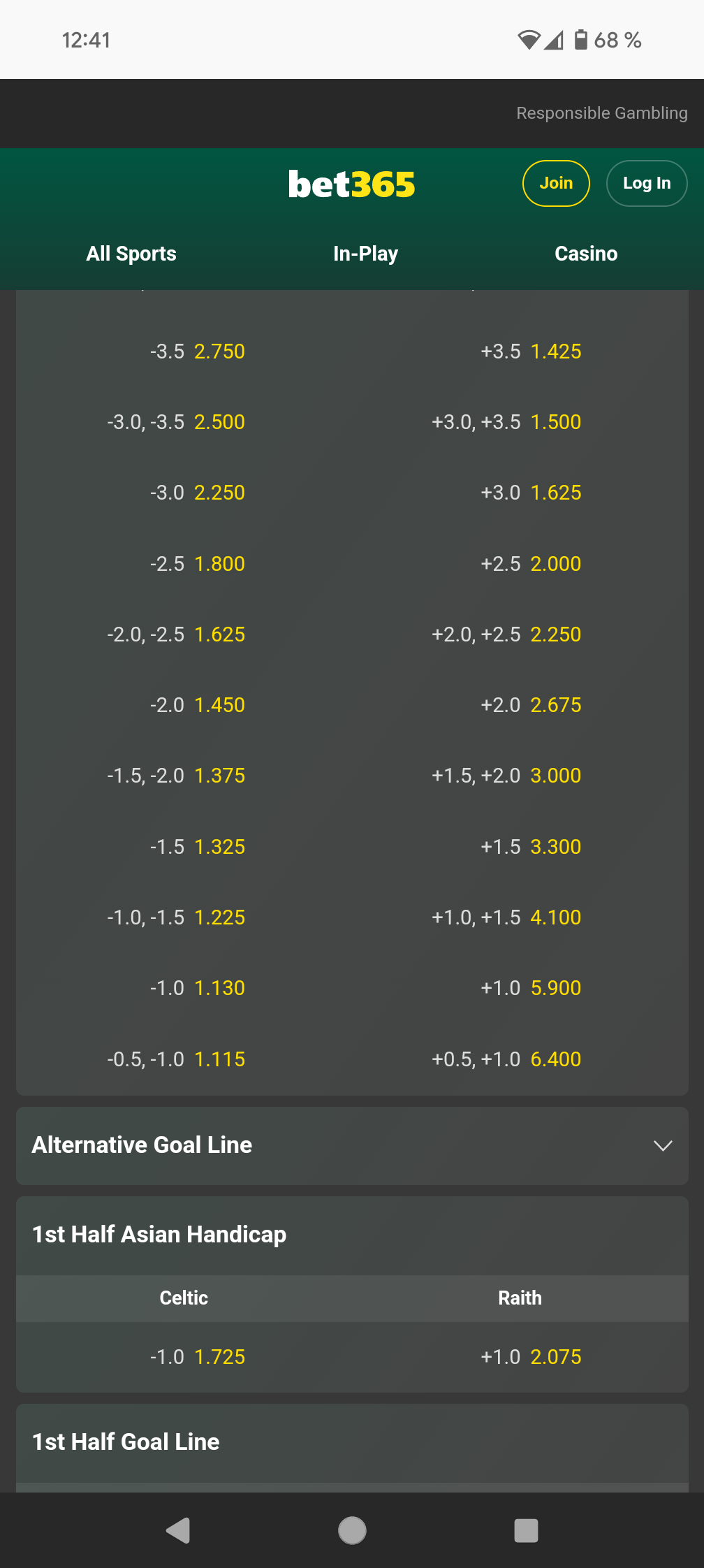Collapse the 1st Half Asian Handicap section
This screenshot has width=704, height=1568.
[352, 1235]
